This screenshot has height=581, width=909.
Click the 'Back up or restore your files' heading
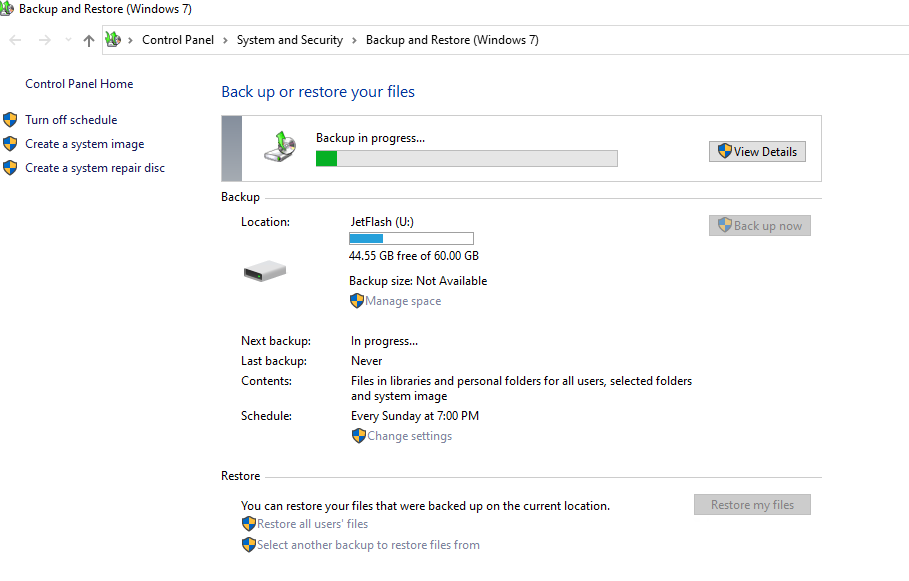318,92
